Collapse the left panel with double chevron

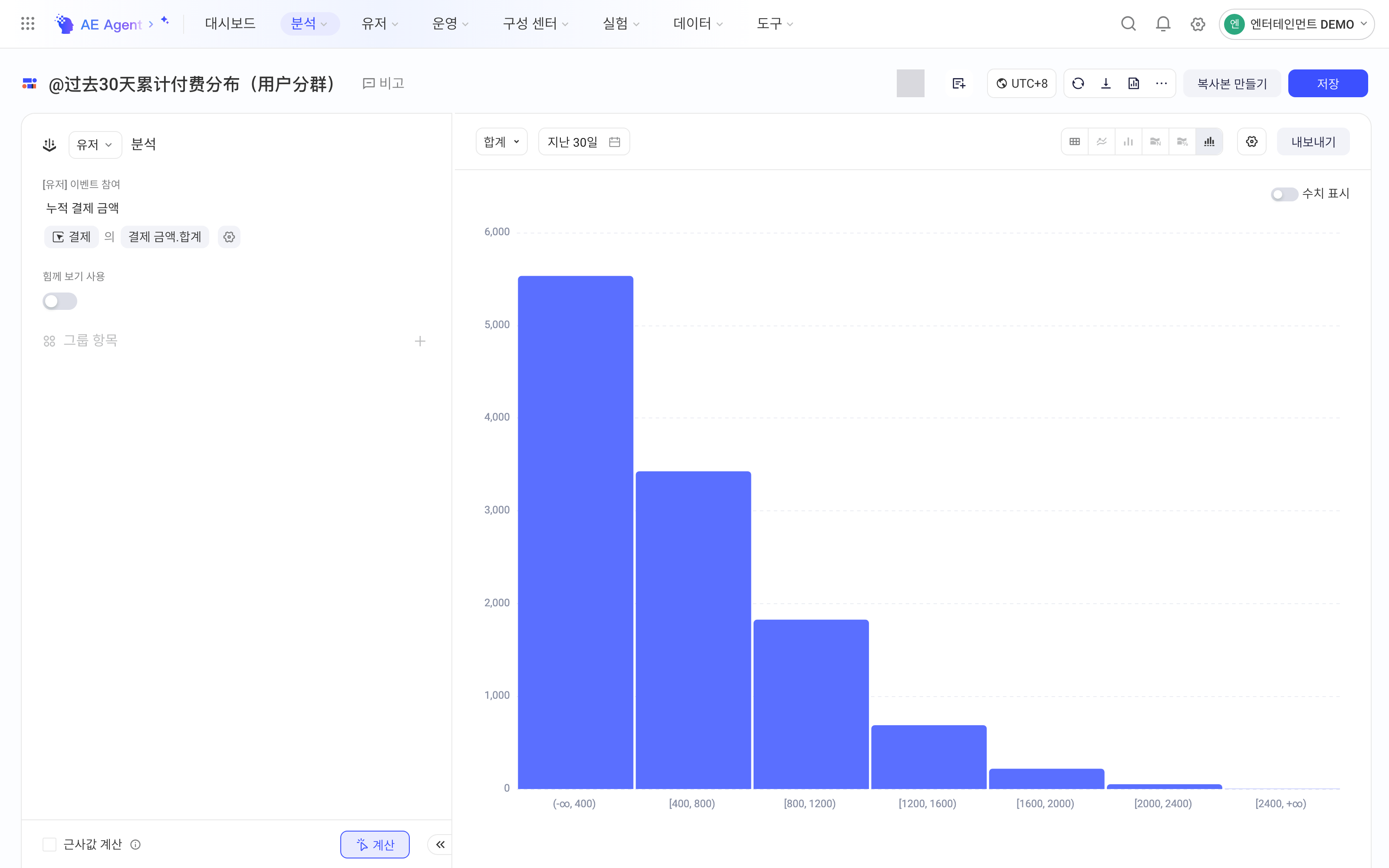[440, 845]
